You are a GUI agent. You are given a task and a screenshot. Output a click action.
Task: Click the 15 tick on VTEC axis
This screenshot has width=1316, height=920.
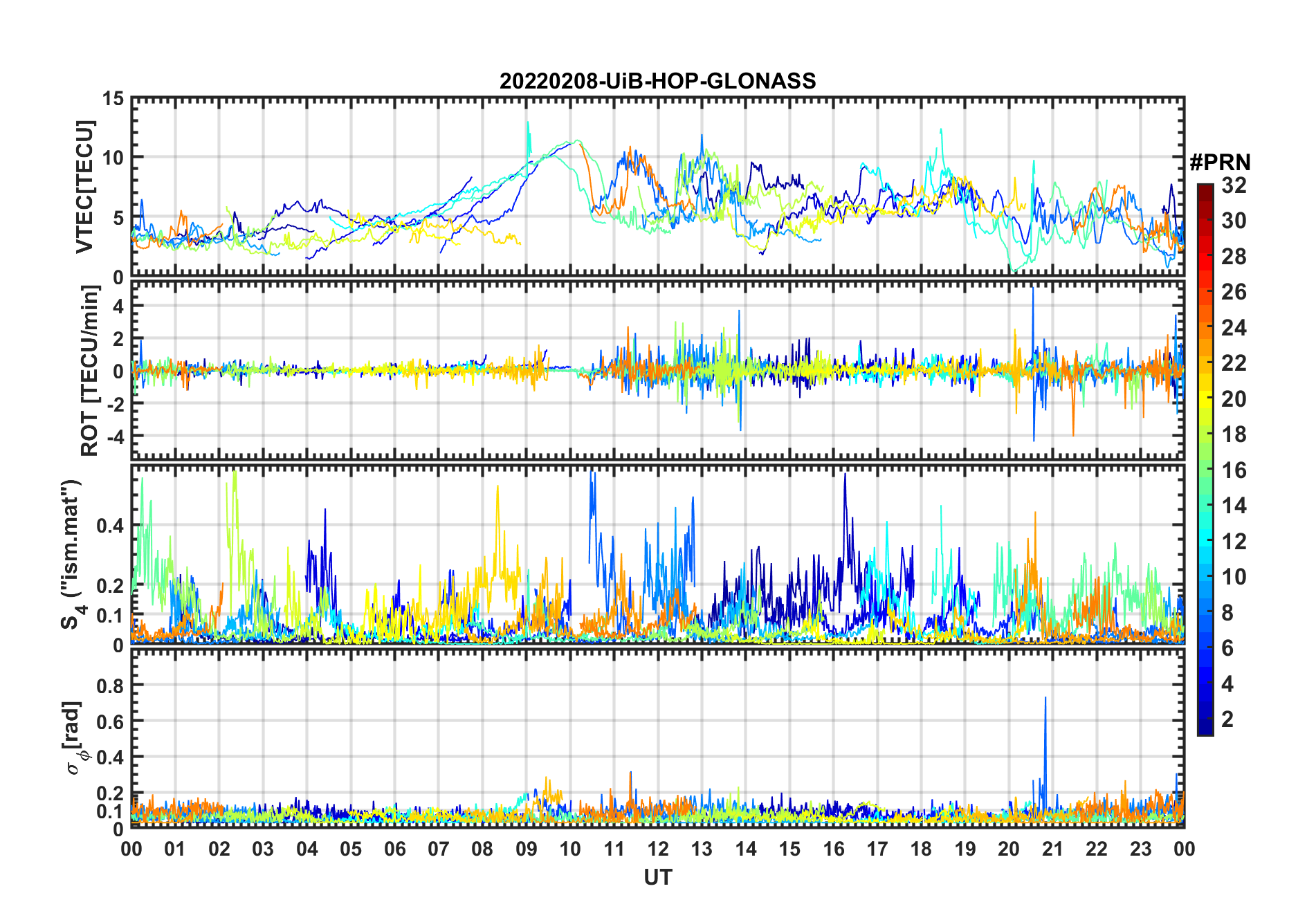point(113,99)
